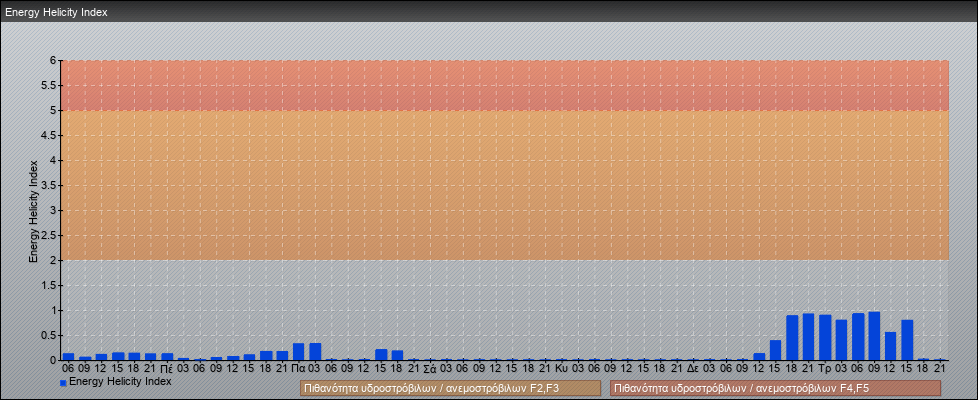Click the 2 tick label on y-axis
The width and height of the screenshot is (978, 400).
pyautogui.click(x=52, y=260)
